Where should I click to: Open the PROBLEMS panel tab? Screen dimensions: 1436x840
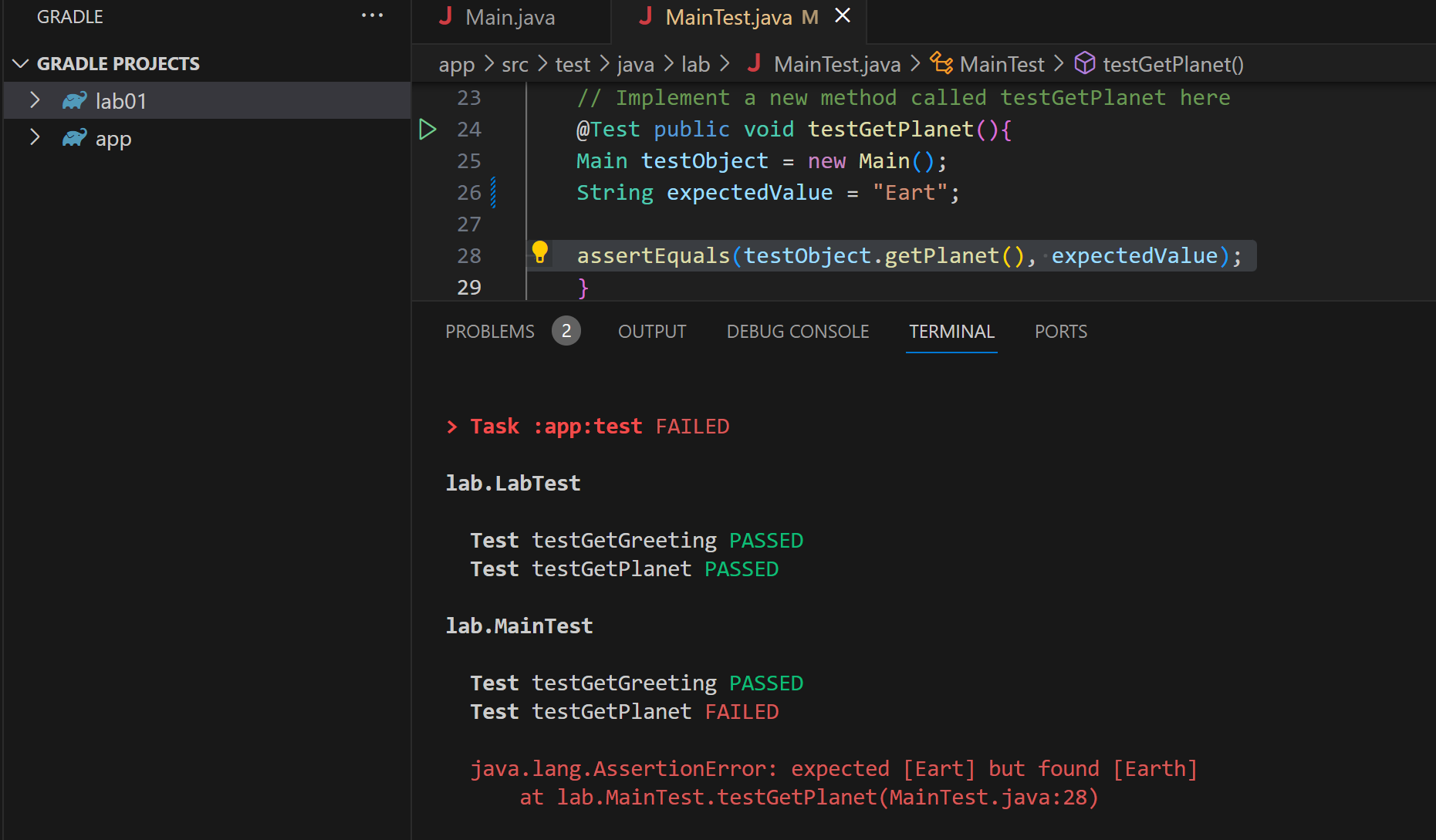pos(490,332)
